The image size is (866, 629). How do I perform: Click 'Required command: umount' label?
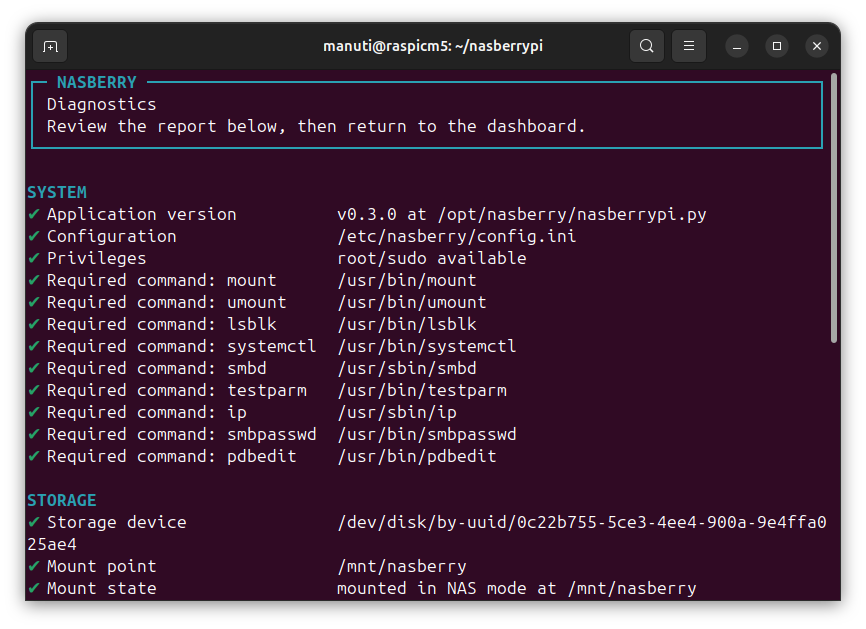[x=167, y=303]
